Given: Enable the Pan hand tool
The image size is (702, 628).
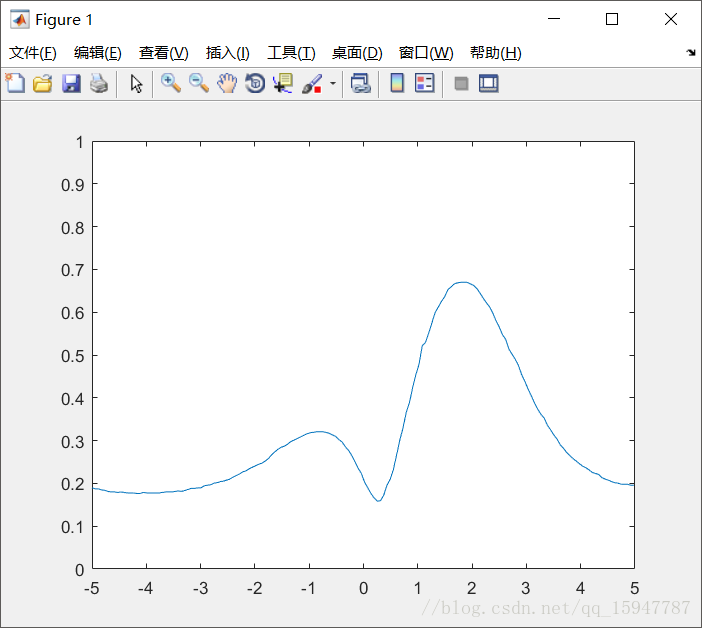Looking at the screenshot, I should point(227,84).
